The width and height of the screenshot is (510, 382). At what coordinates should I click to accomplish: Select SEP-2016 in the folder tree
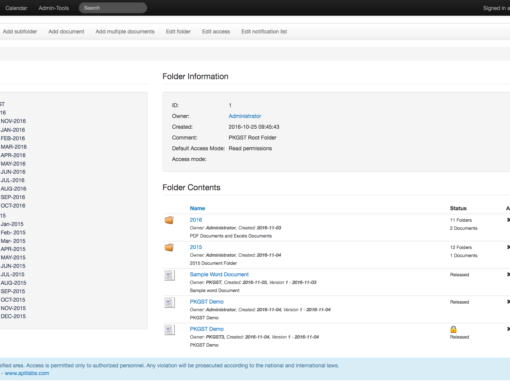coord(13,197)
